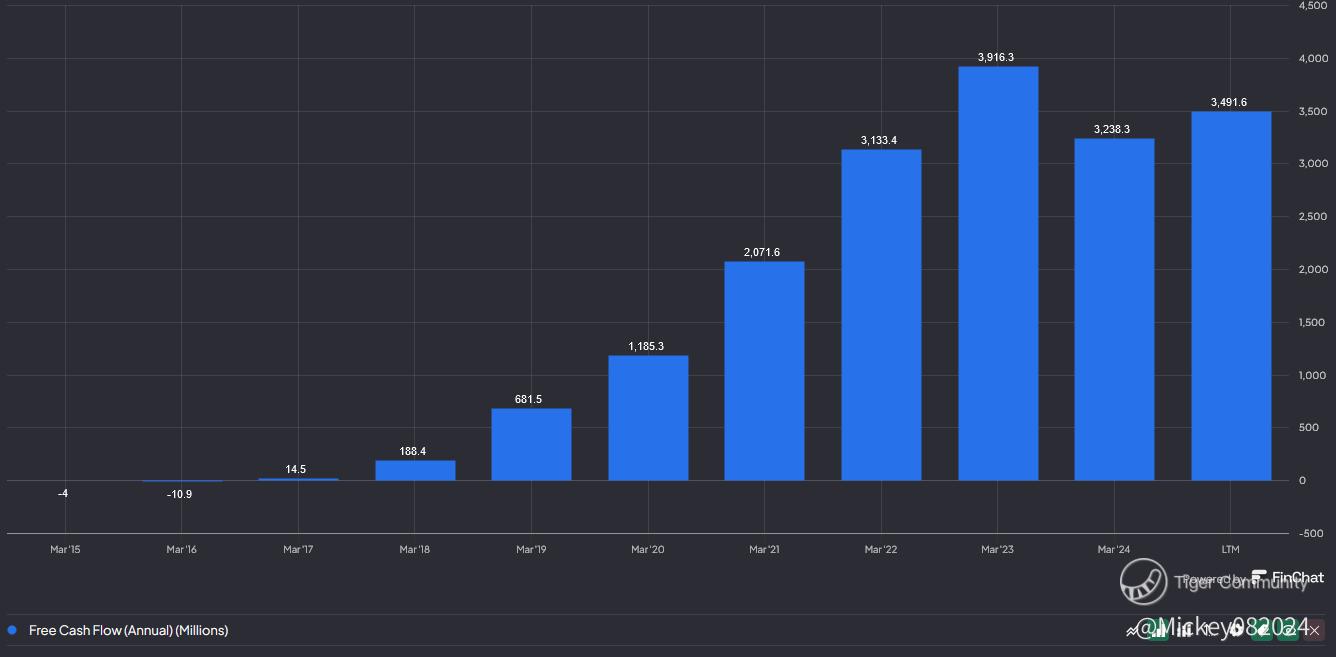The image size is (1336, 657).
Task: Click the LTM x-axis label
Action: pos(1230,549)
